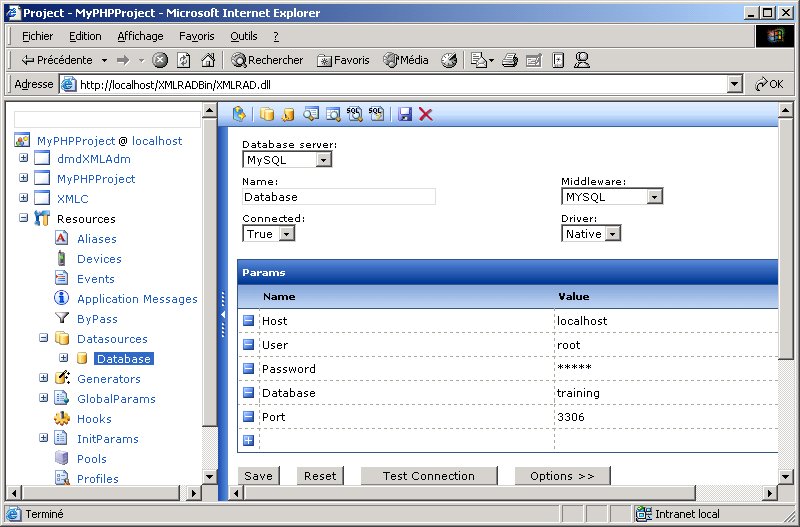The height and width of the screenshot is (527, 800).
Task: Click the blue floppy disk save icon
Action: click(405, 114)
